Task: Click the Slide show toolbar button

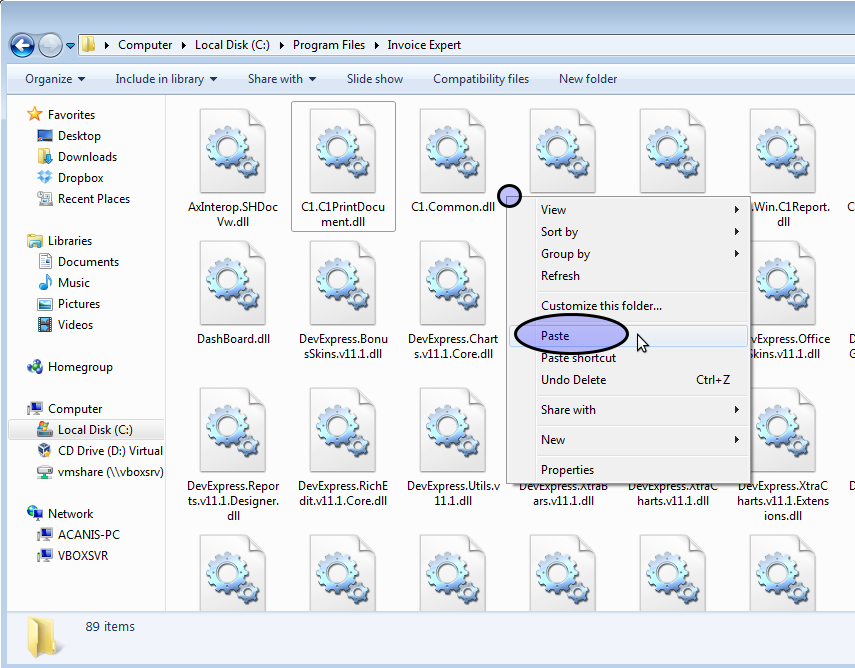Action: [x=375, y=79]
